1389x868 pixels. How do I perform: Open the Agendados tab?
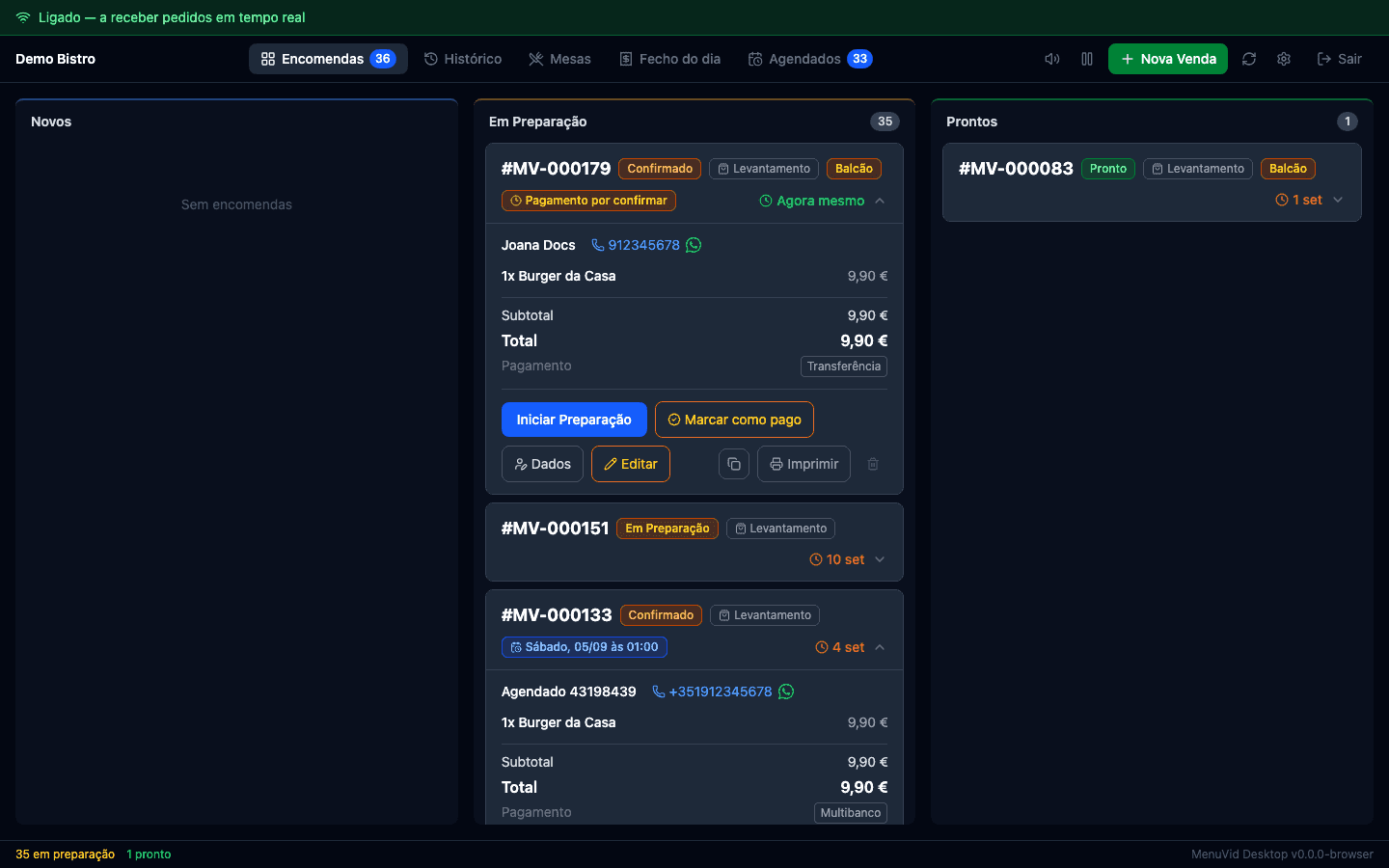coord(810,59)
